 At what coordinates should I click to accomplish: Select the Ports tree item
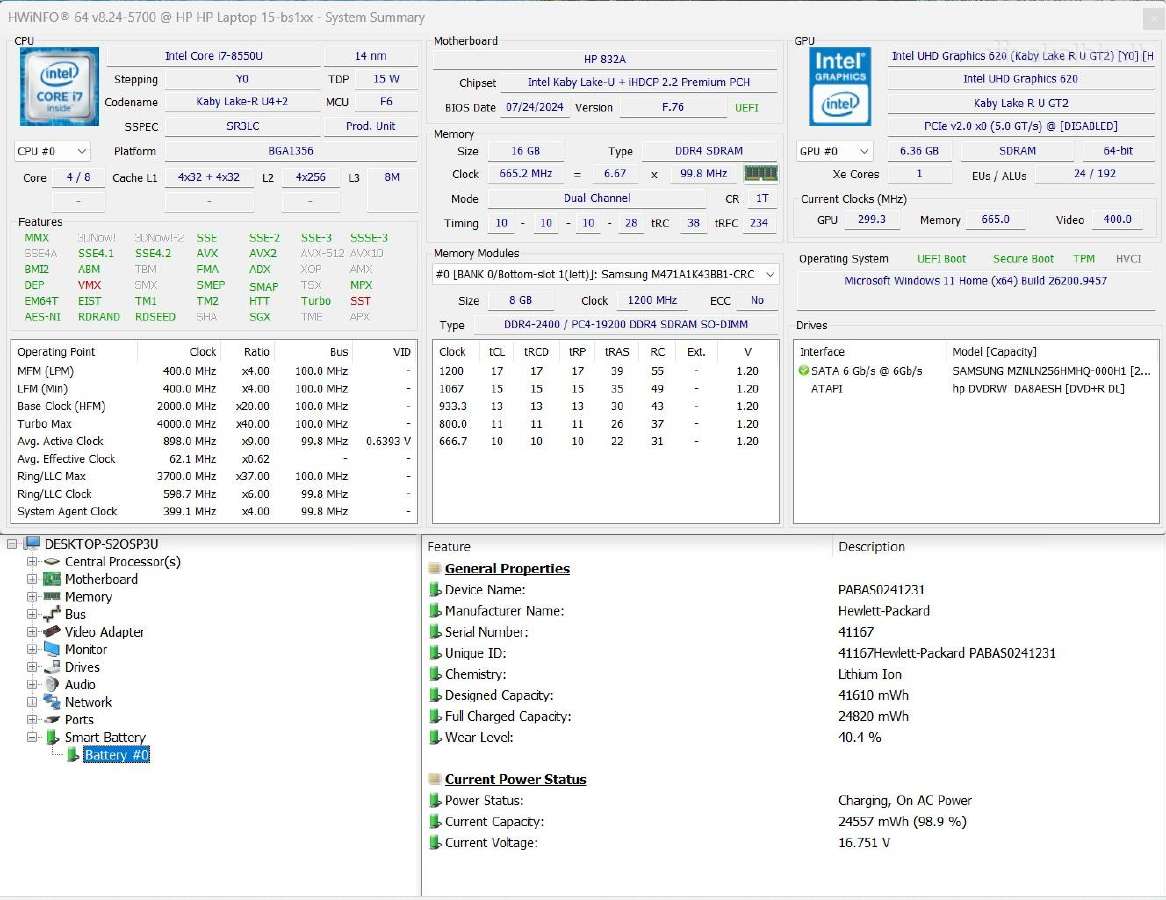click(x=79, y=719)
